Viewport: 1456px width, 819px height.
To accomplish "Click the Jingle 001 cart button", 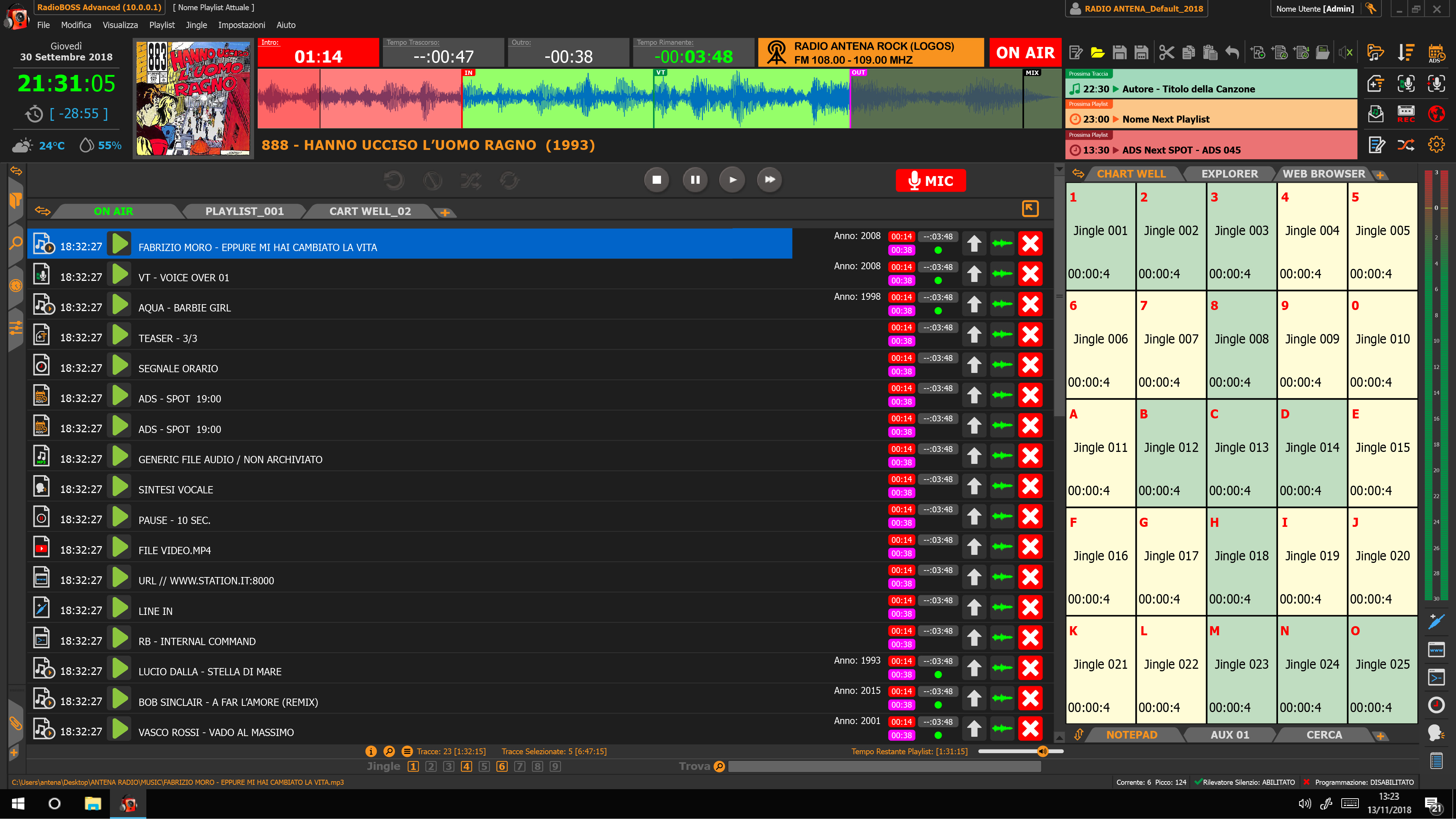I will click(1100, 236).
